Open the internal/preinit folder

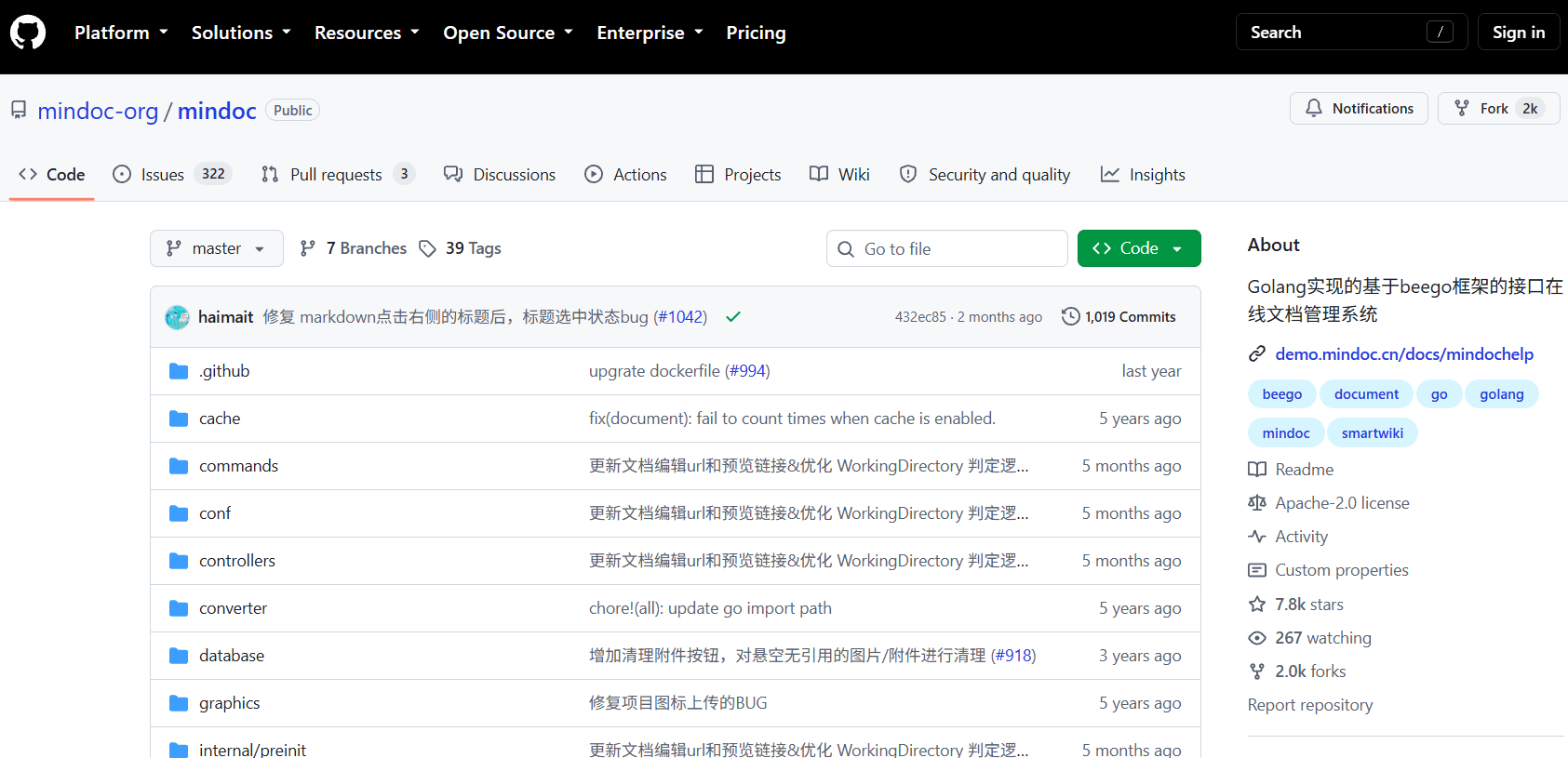point(252,750)
